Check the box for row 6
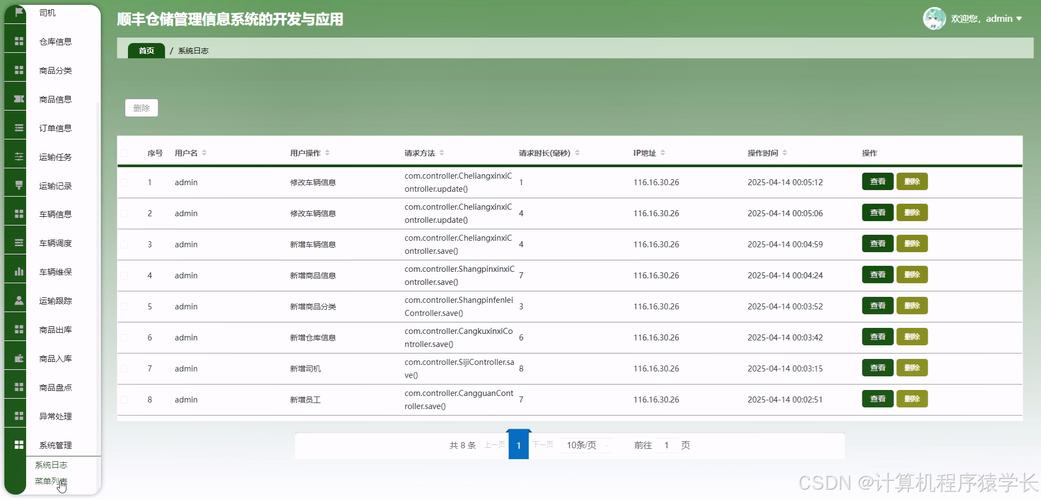The height and width of the screenshot is (500, 1041). [124, 337]
